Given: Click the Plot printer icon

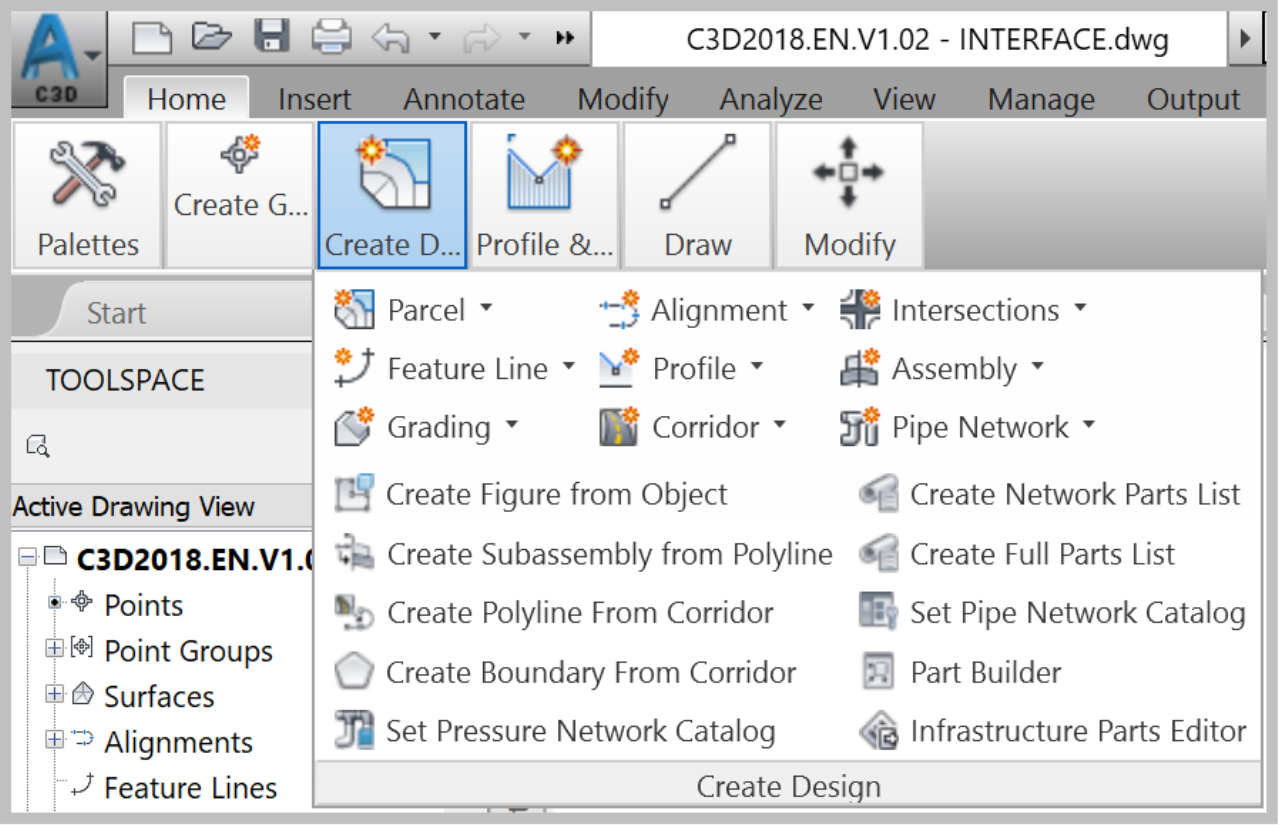Looking at the screenshot, I should tap(331, 37).
